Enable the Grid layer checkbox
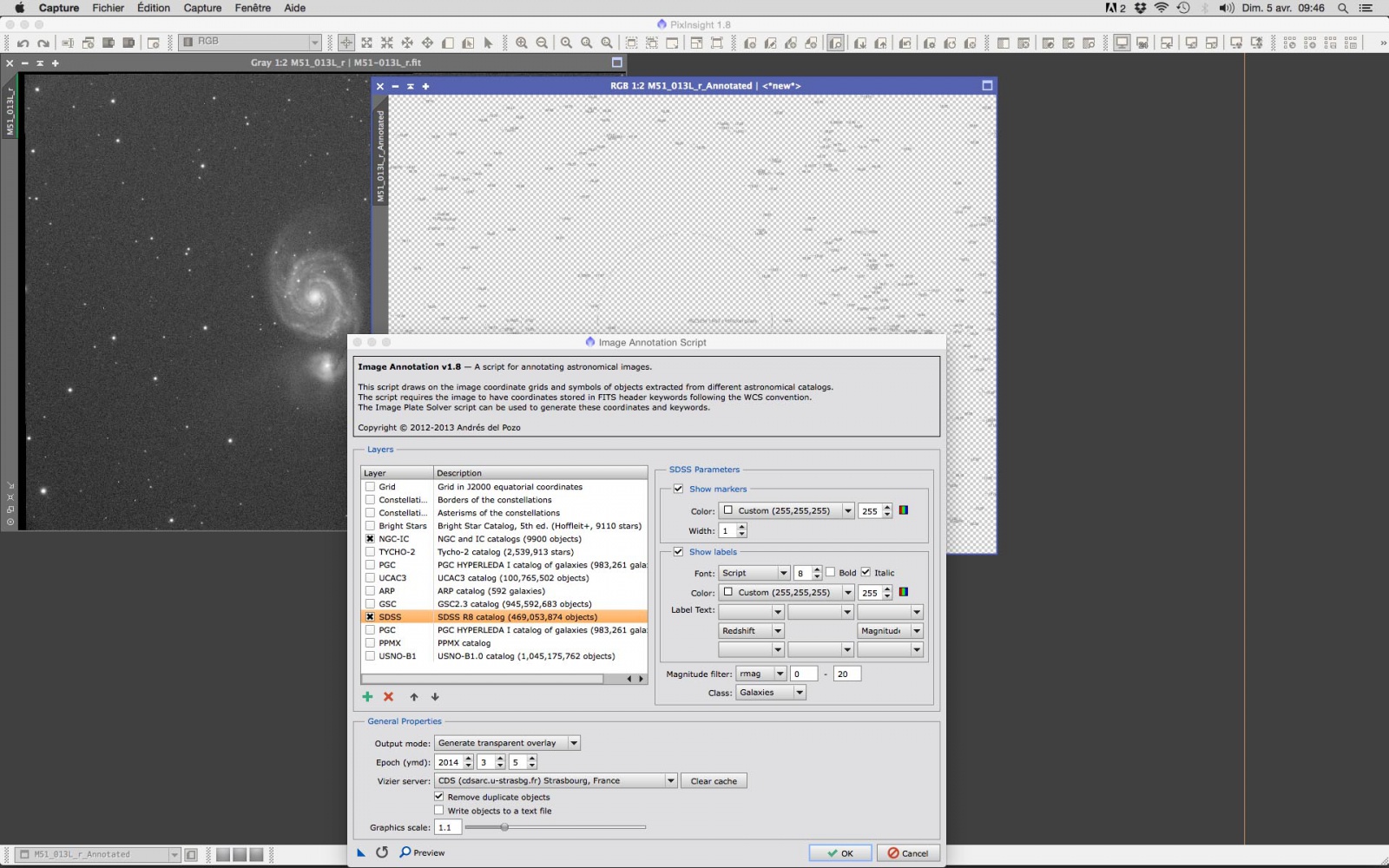Viewport: 1389px width, 868px height. tap(370, 486)
